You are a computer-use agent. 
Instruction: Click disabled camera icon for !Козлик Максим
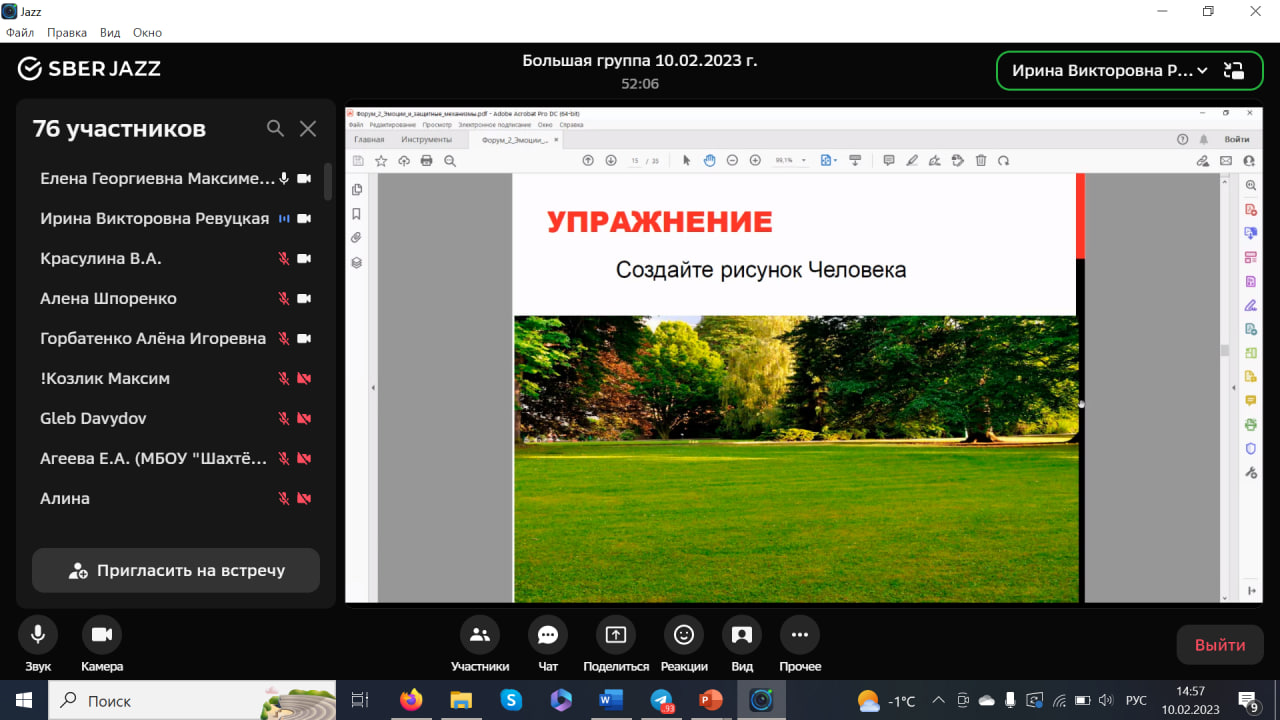click(304, 378)
